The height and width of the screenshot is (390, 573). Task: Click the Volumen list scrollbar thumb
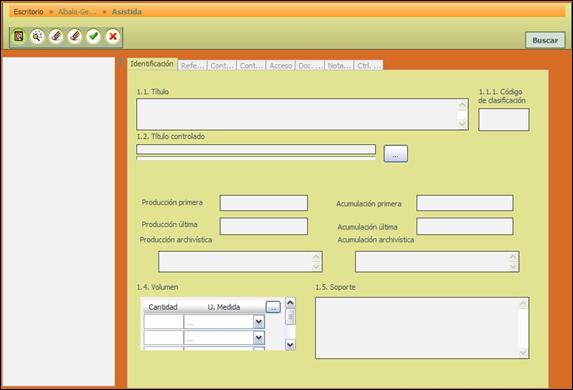[290, 317]
